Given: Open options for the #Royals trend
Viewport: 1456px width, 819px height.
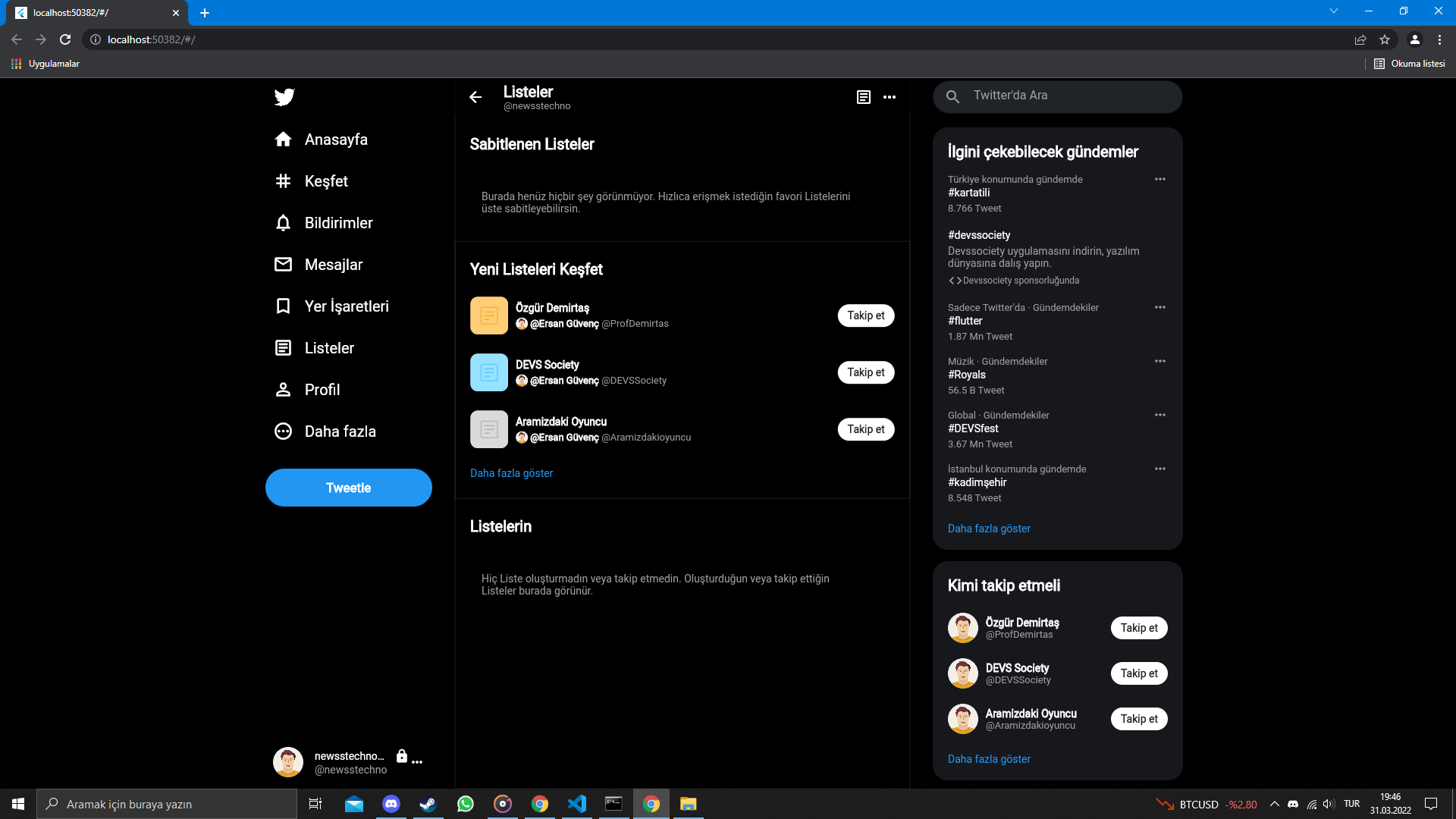Looking at the screenshot, I should tap(1160, 361).
